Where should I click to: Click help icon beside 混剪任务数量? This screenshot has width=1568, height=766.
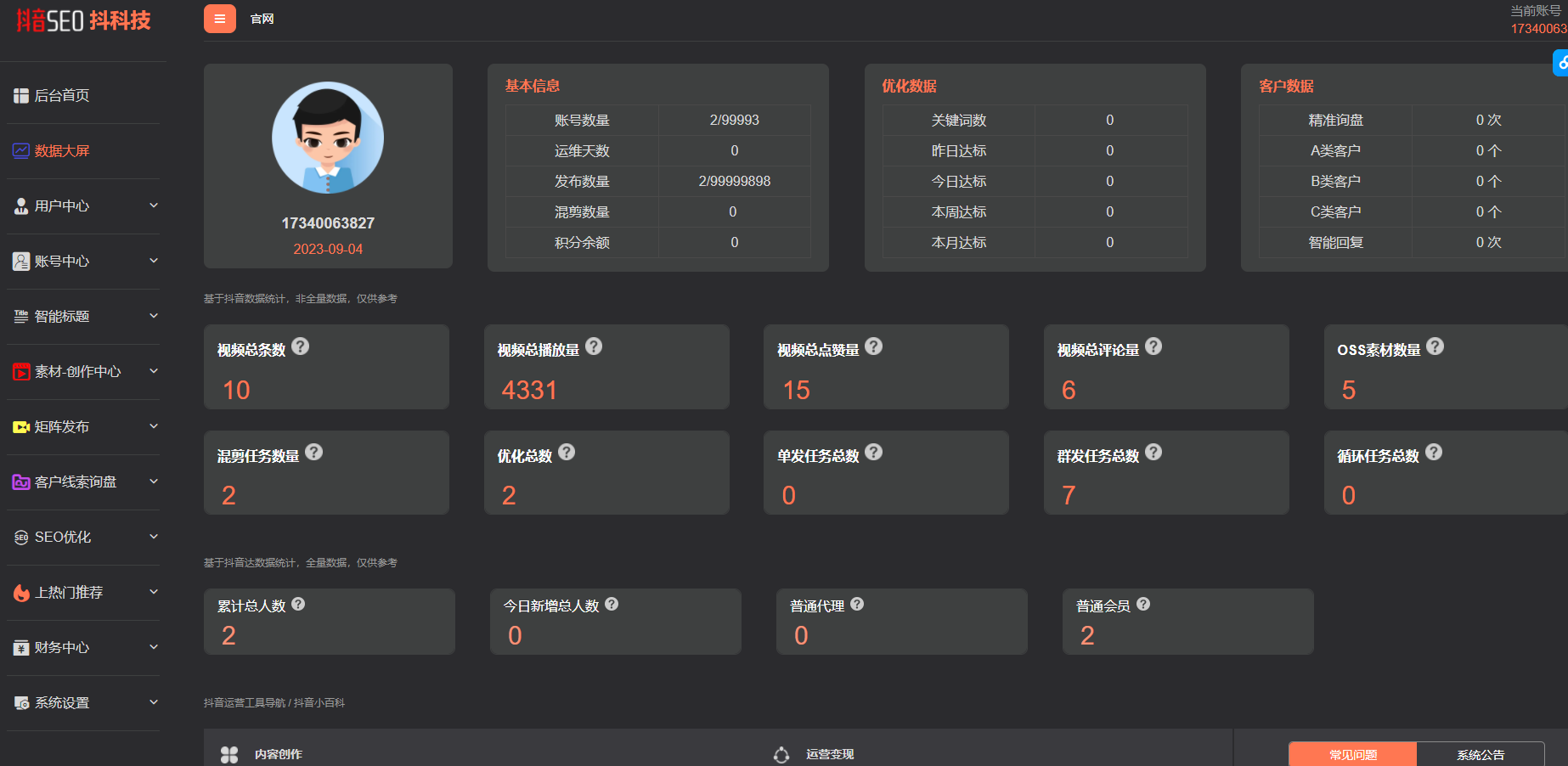pos(314,452)
